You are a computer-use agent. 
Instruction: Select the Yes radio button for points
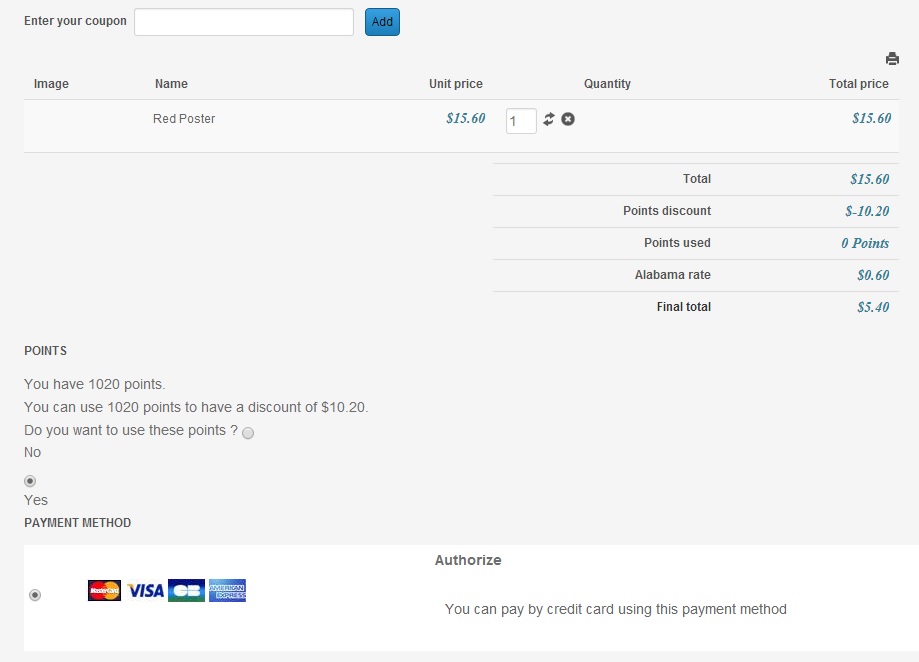[x=30, y=481]
